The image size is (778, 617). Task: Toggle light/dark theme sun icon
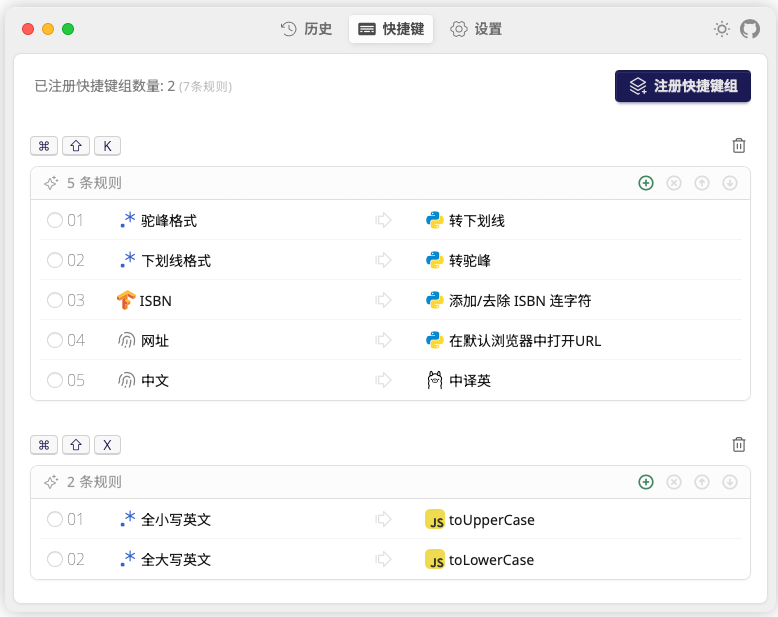coord(721,30)
